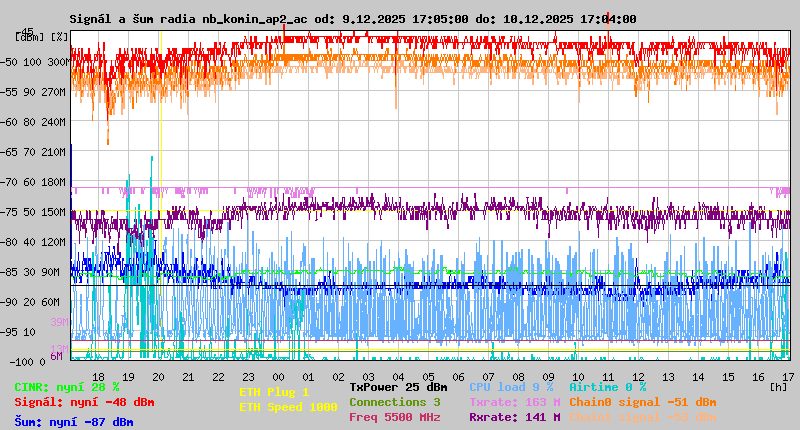Select the 'TxPower 25 dBm' legend entry
The width and height of the screenshot is (800, 430).
[x=398, y=387]
